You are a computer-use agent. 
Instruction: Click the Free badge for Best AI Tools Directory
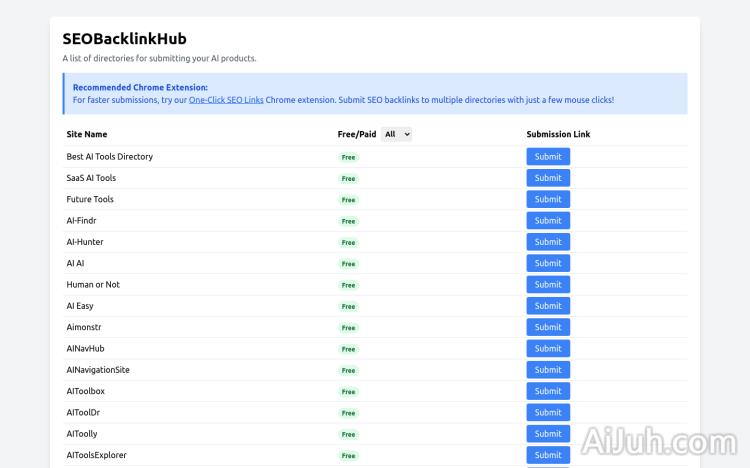348,157
